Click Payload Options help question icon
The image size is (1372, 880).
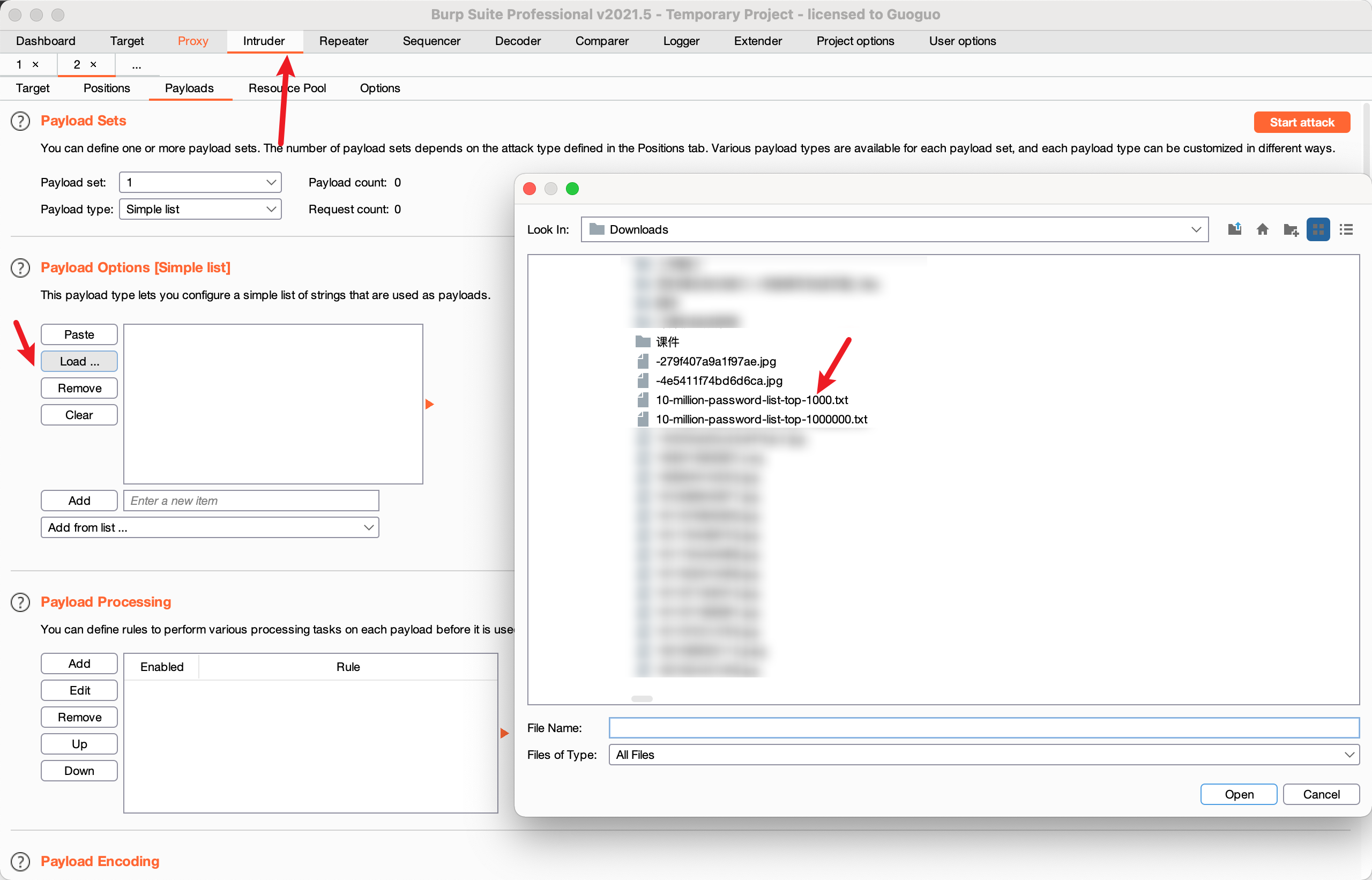[x=20, y=268]
